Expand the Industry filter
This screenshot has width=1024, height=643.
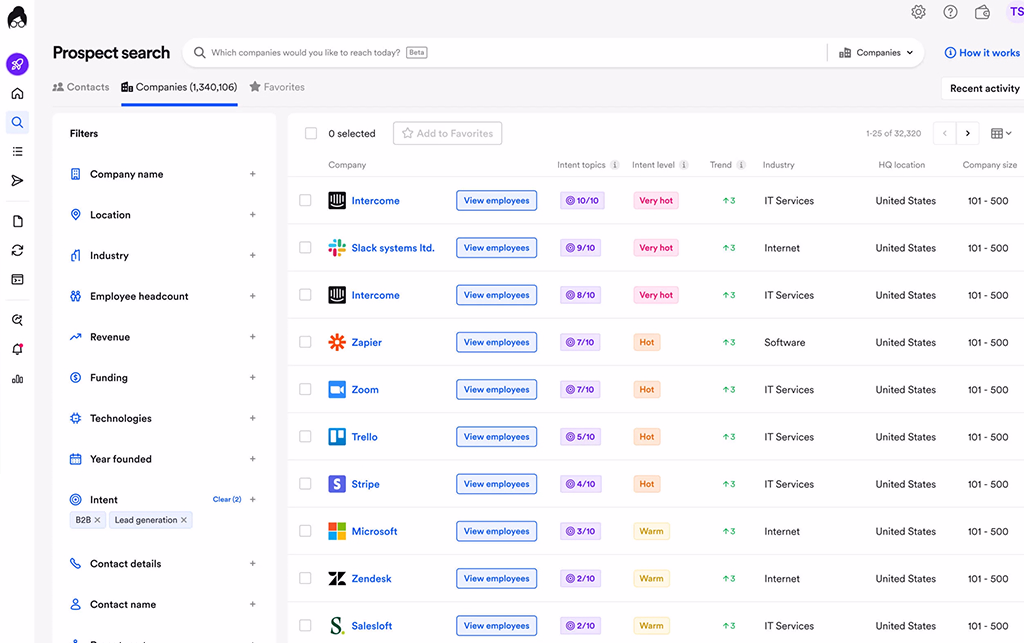(x=252, y=255)
